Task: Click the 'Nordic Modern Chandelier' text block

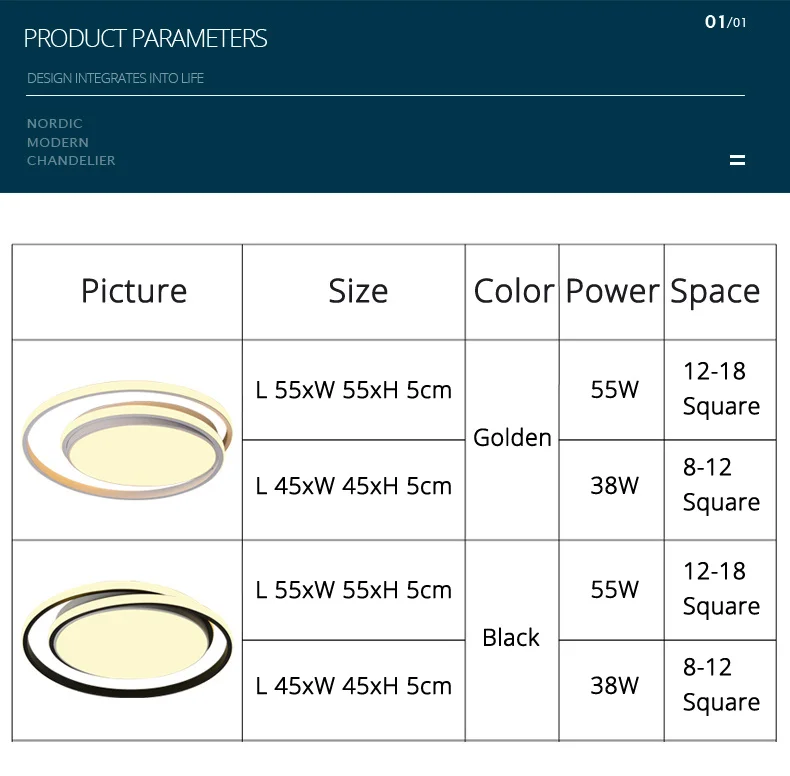Action: (71, 142)
